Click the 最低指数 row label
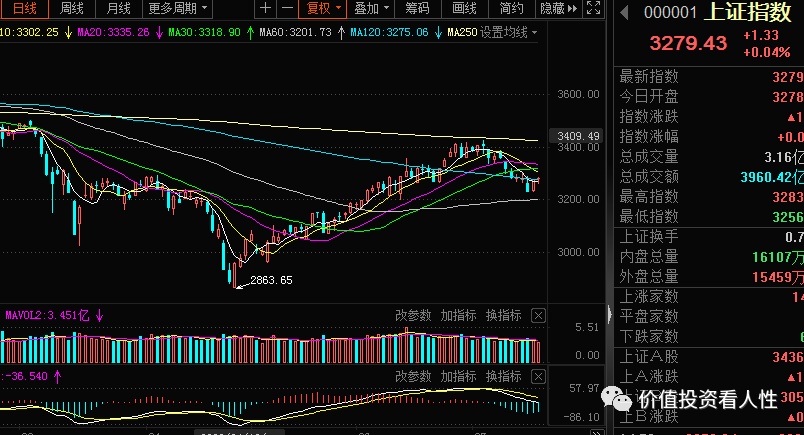 (x=649, y=216)
